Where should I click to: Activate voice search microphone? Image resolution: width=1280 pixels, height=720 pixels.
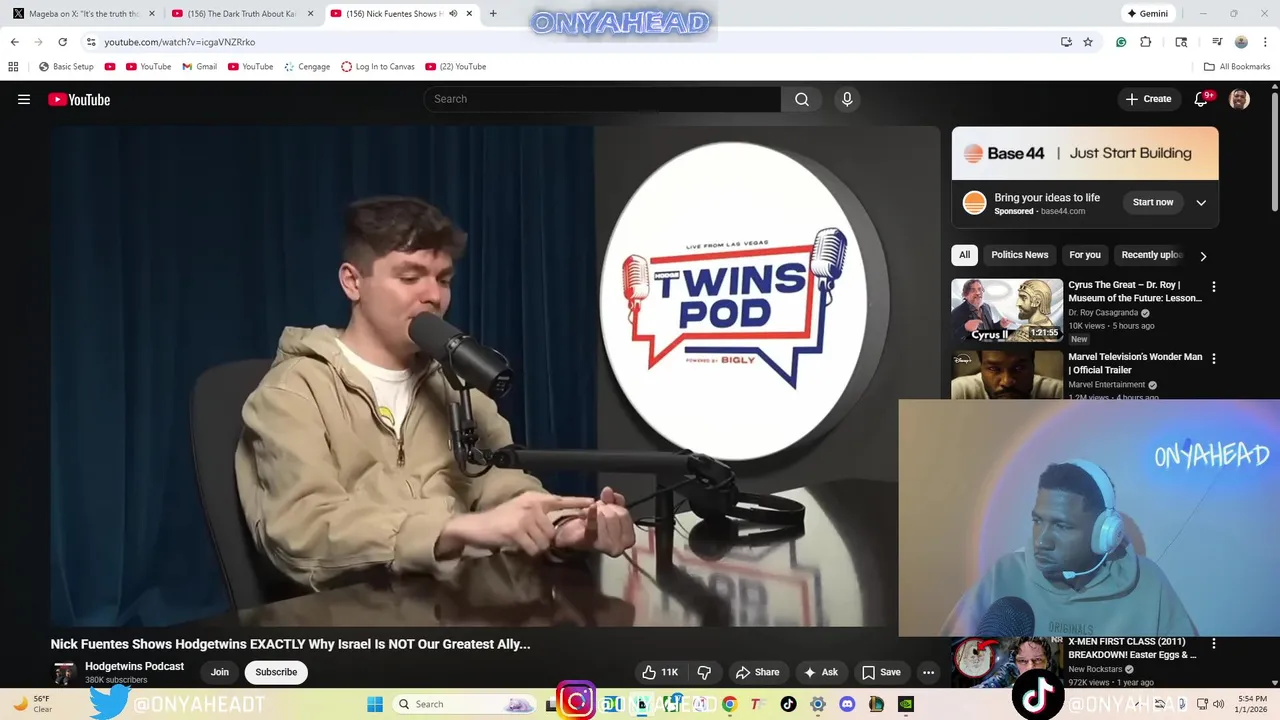click(847, 99)
